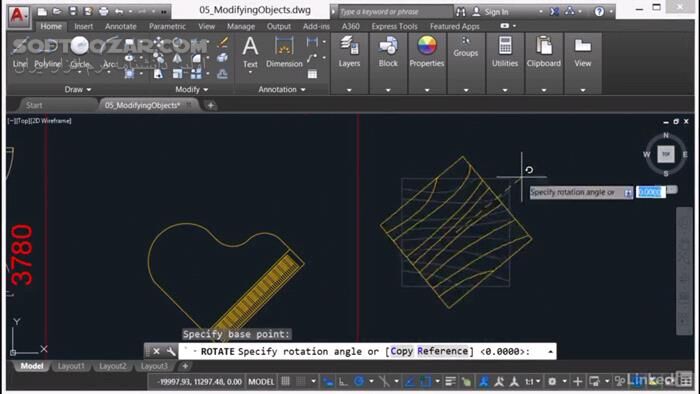Click the add layout plus button
This screenshot has width=700, height=394.
185,366
